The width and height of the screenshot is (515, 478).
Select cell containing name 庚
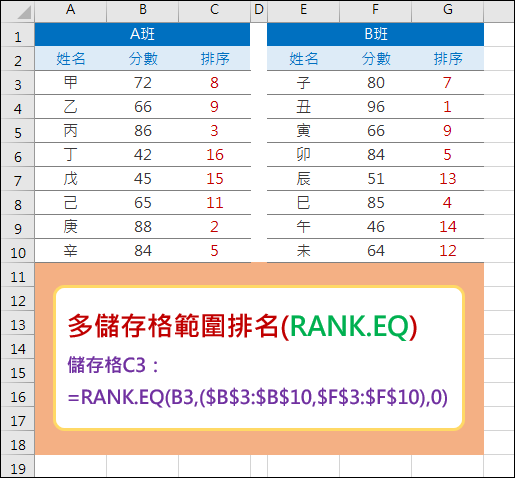click(71, 227)
